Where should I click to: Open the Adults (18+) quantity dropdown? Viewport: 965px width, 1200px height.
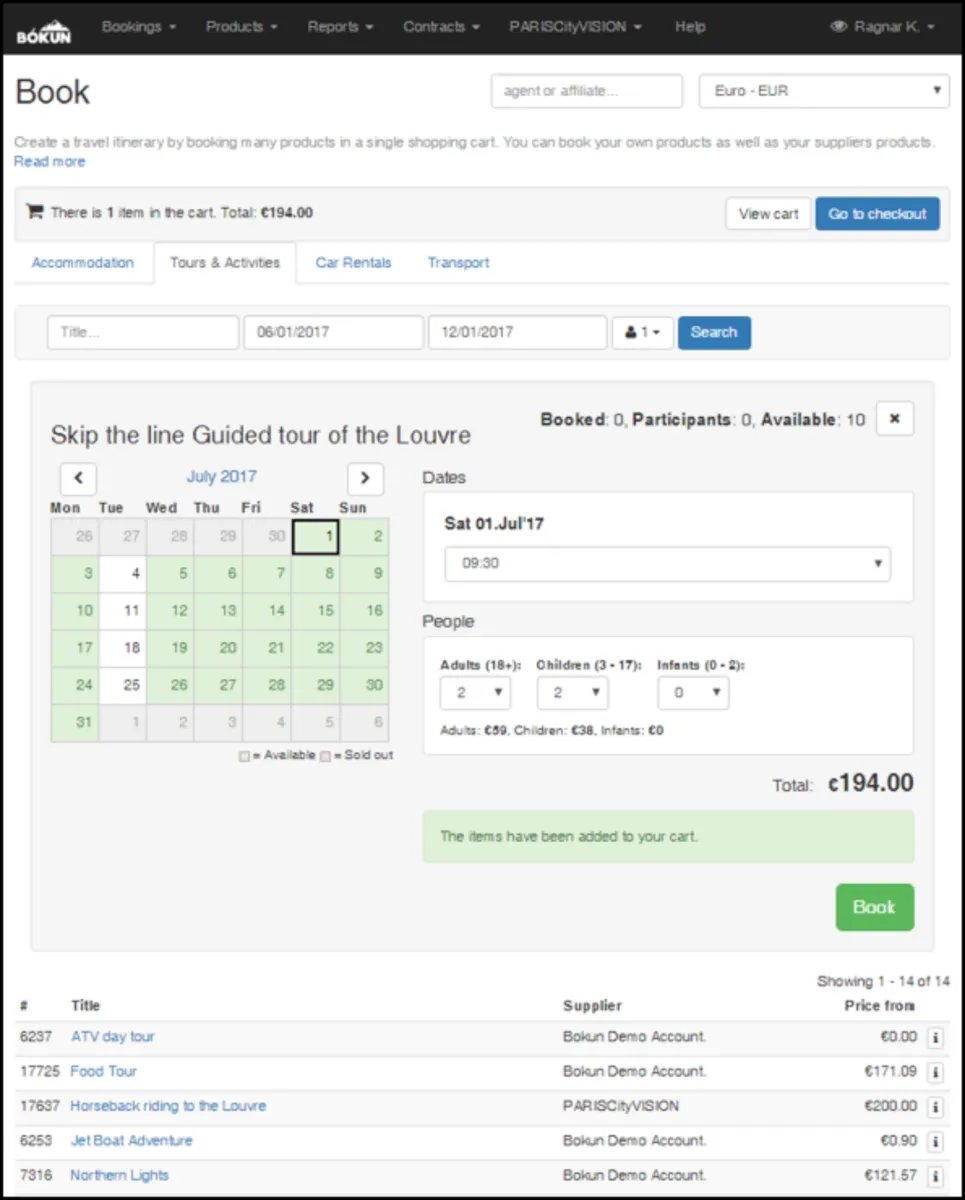click(x=475, y=692)
